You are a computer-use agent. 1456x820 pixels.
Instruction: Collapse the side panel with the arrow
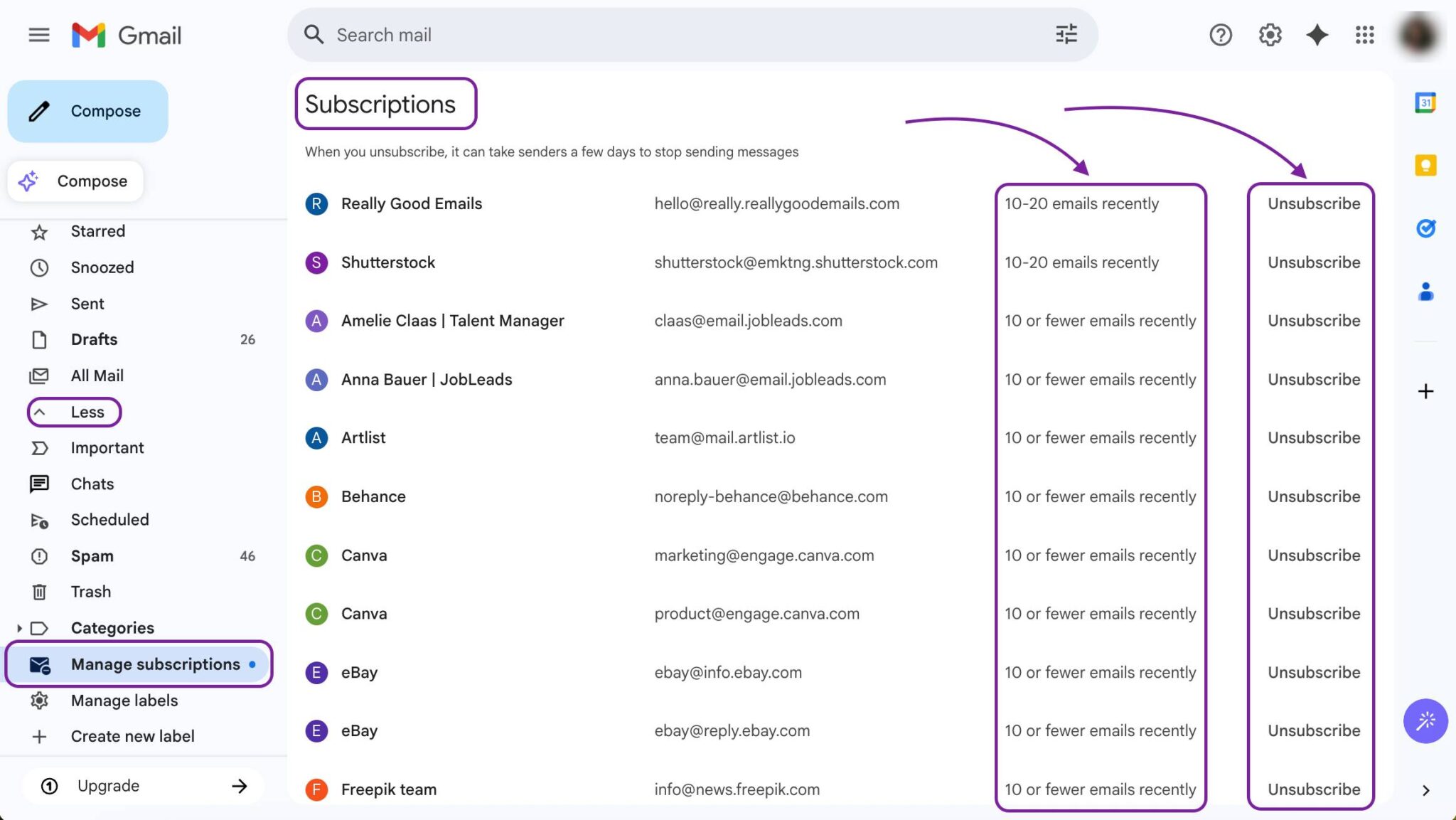click(1425, 789)
